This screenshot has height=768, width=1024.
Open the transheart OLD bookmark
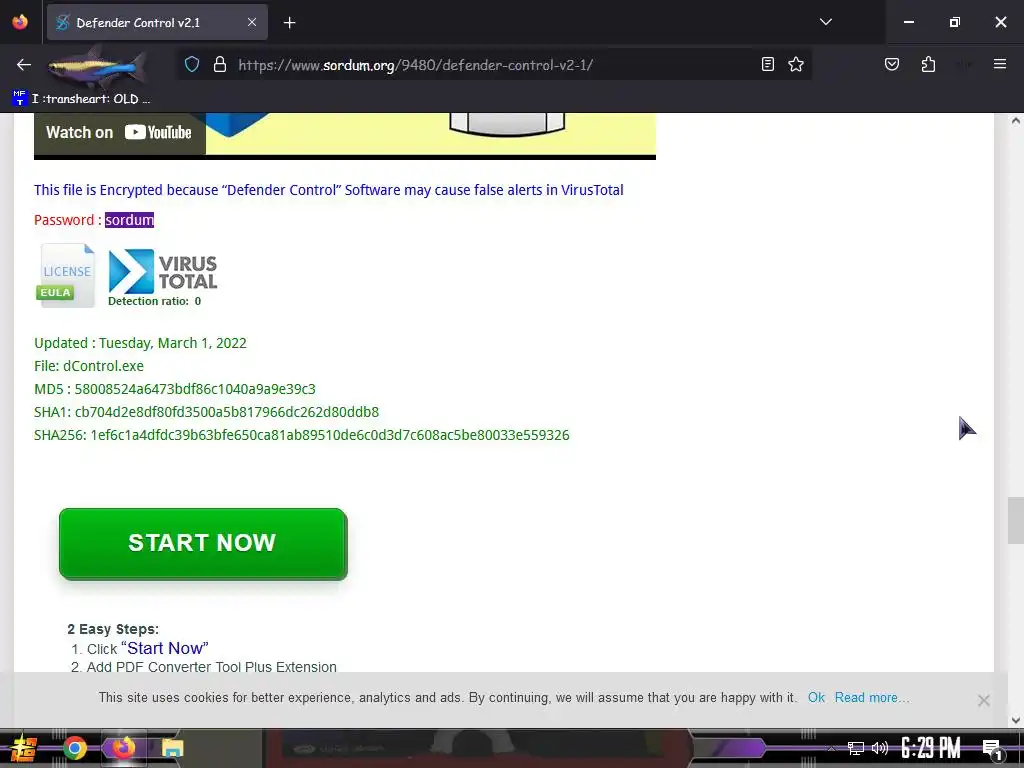[81, 99]
